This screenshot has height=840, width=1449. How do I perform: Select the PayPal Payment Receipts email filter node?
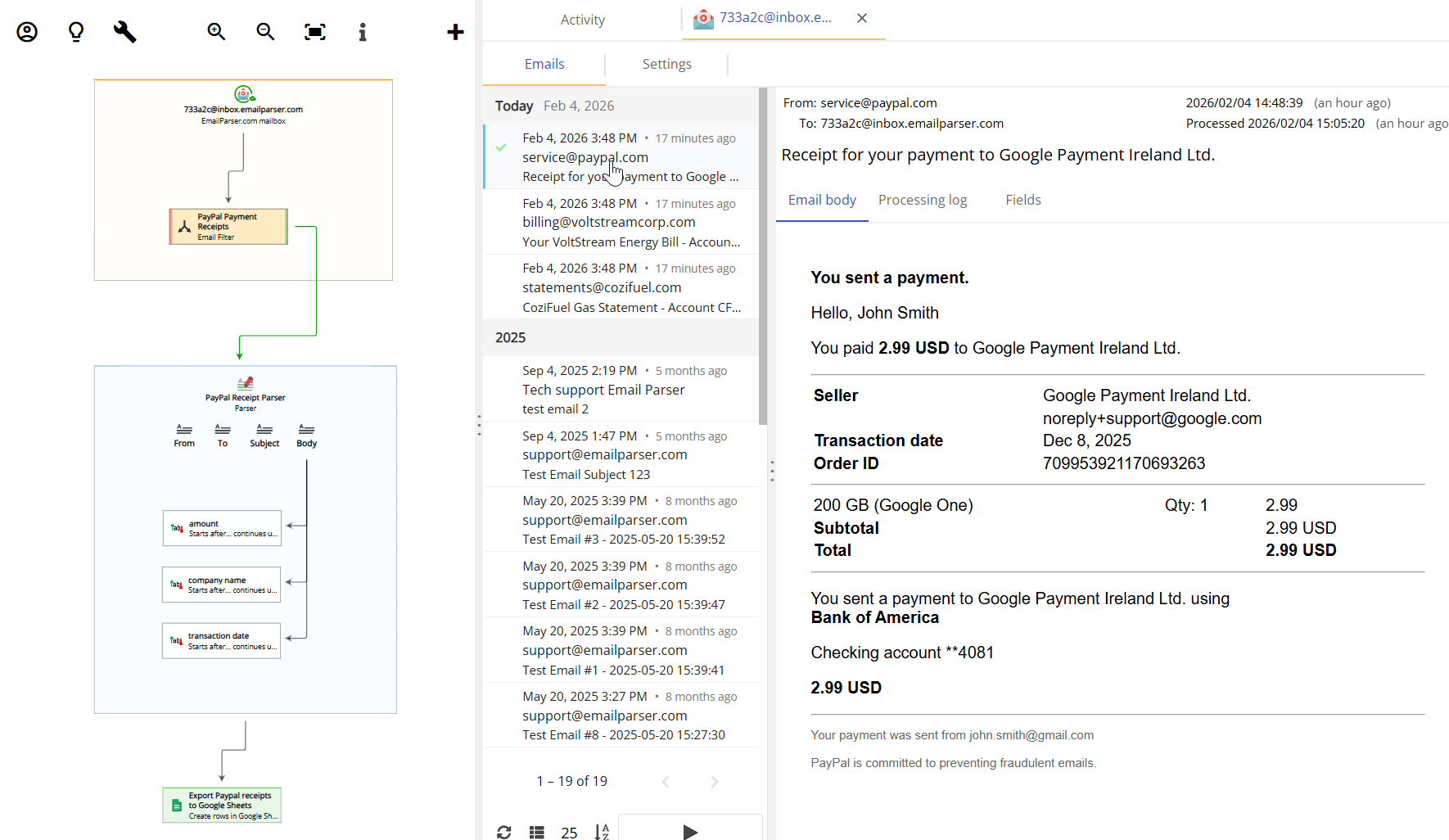point(228,226)
